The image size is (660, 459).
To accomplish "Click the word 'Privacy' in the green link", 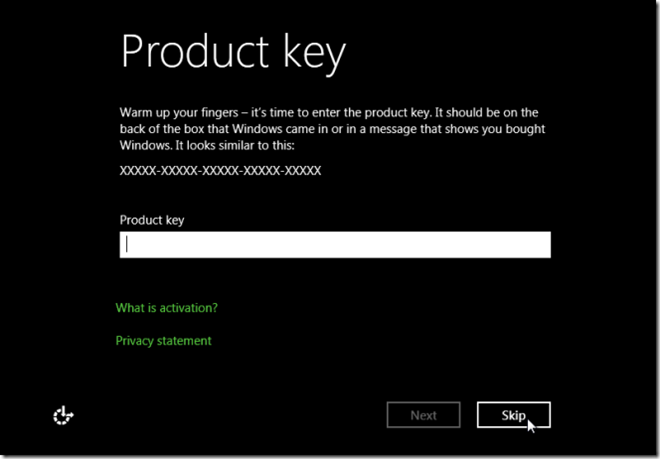I will pos(134,341).
